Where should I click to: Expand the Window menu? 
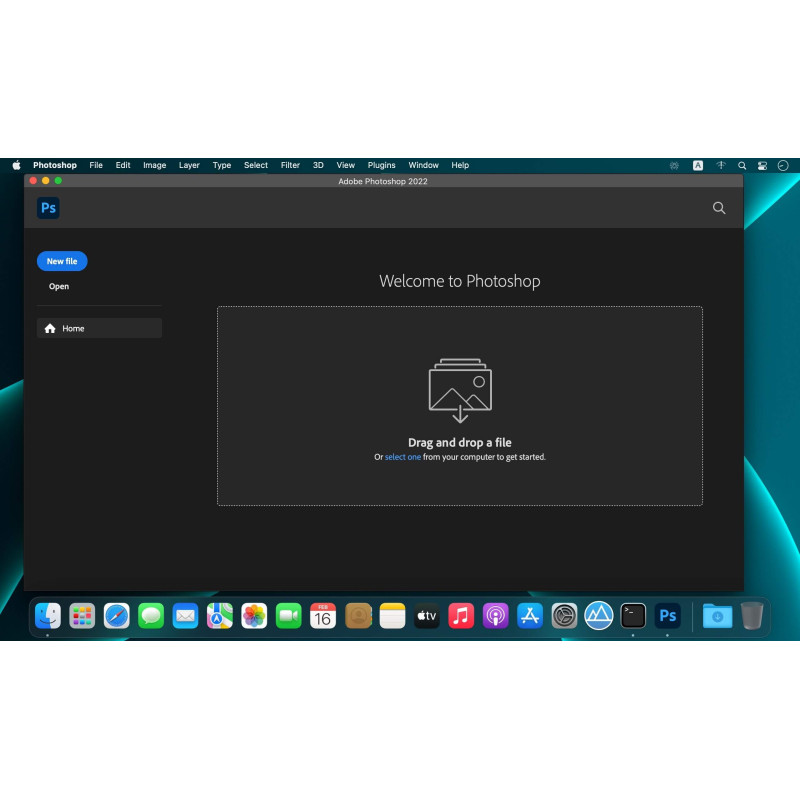[x=423, y=165]
